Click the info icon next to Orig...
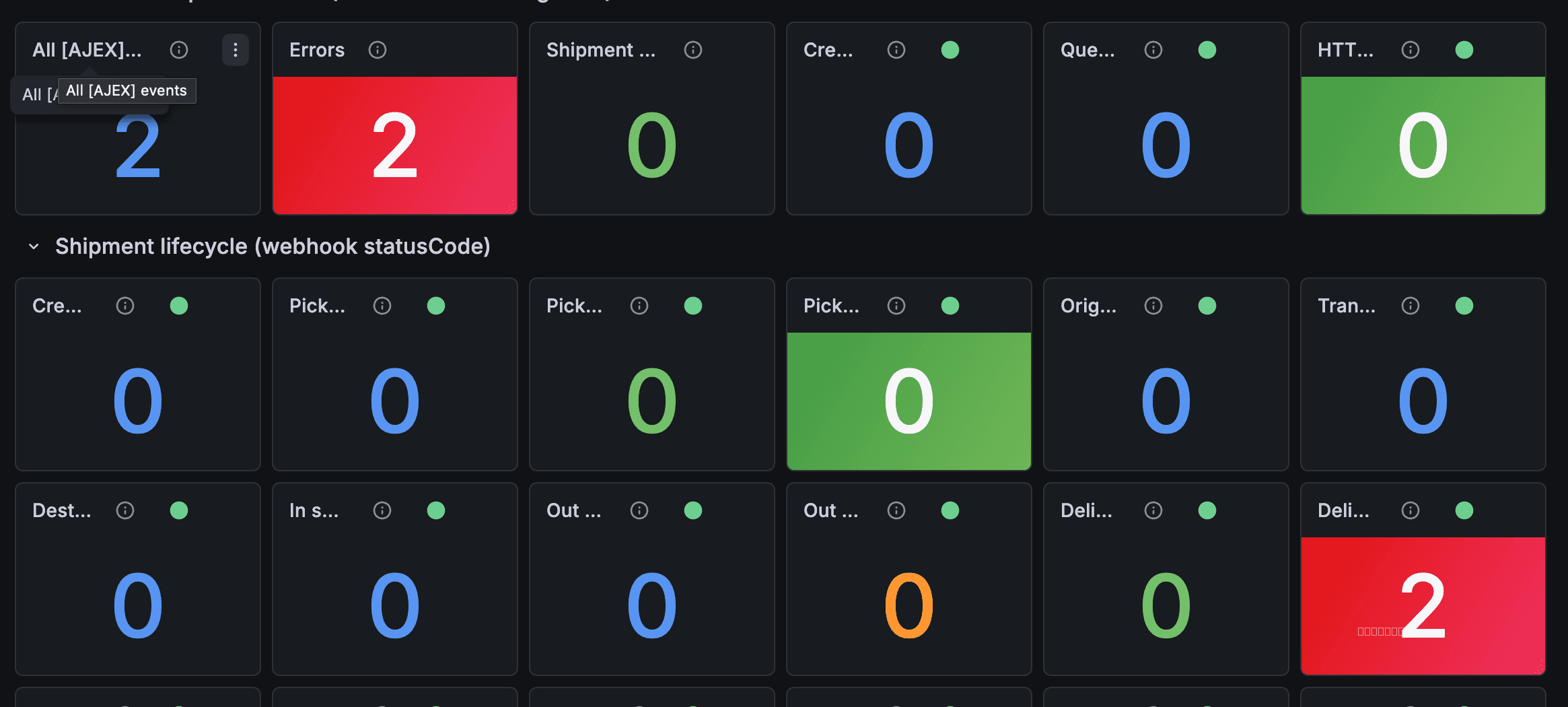Image resolution: width=1568 pixels, height=707 pixels. click(1153, 306)
